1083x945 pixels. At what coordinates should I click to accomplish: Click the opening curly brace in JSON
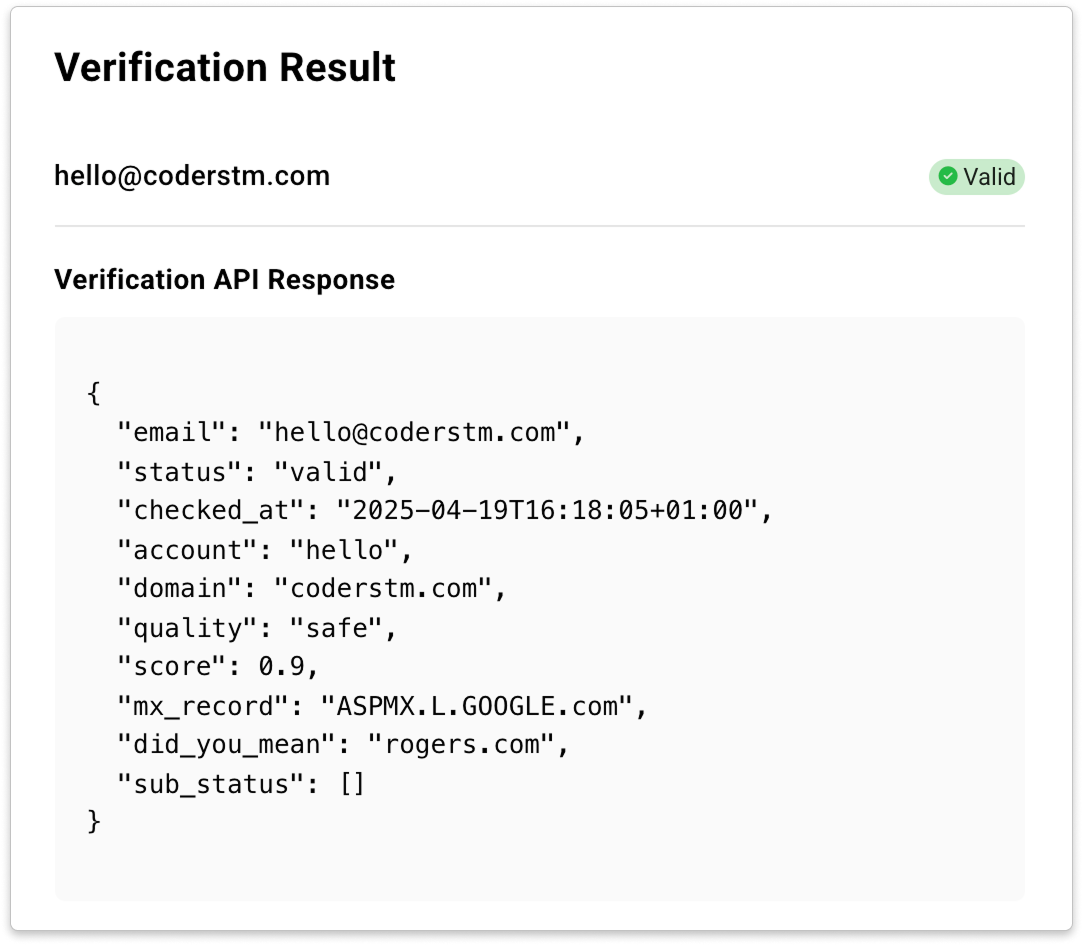95,393
